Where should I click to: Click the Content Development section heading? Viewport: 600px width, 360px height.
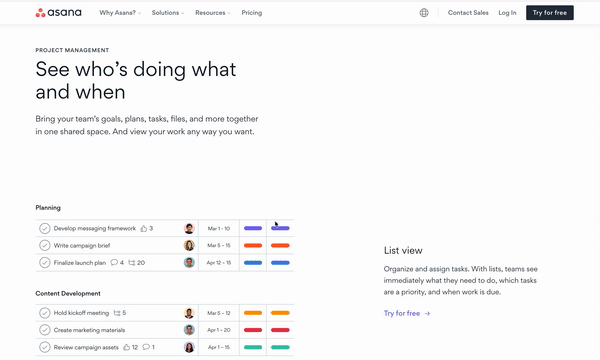68,293
